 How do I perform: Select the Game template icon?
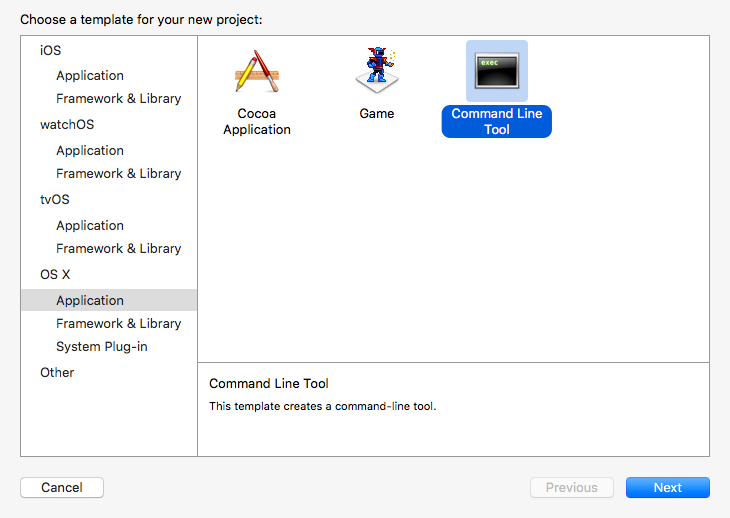377,70
